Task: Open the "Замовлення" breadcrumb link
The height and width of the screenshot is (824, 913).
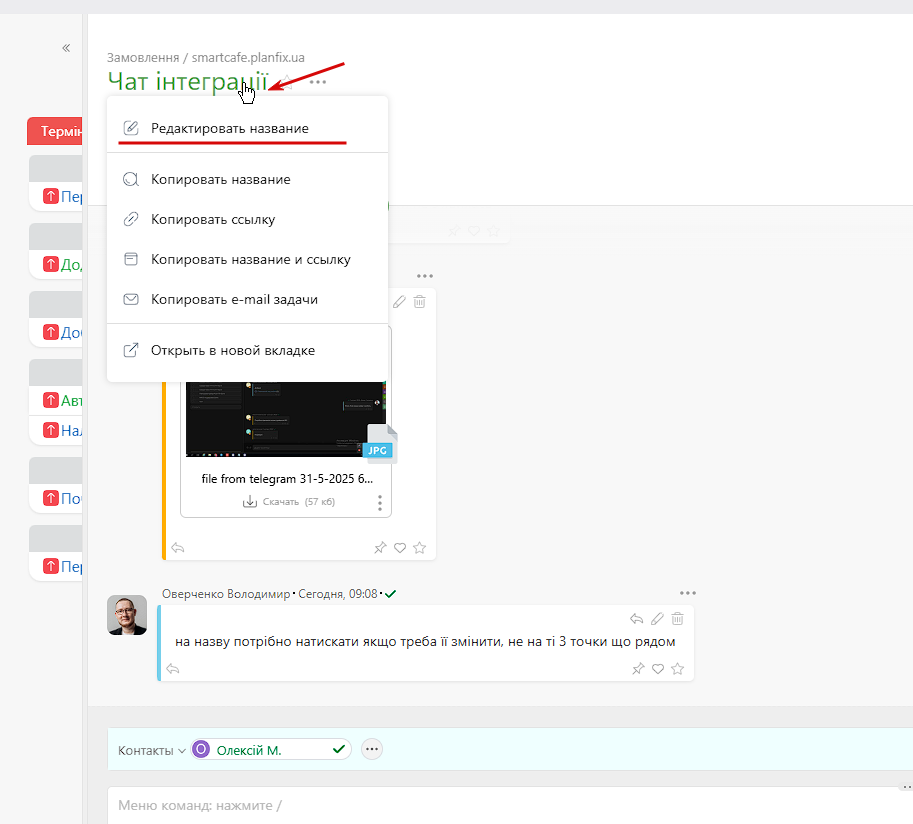Action: 143,58
